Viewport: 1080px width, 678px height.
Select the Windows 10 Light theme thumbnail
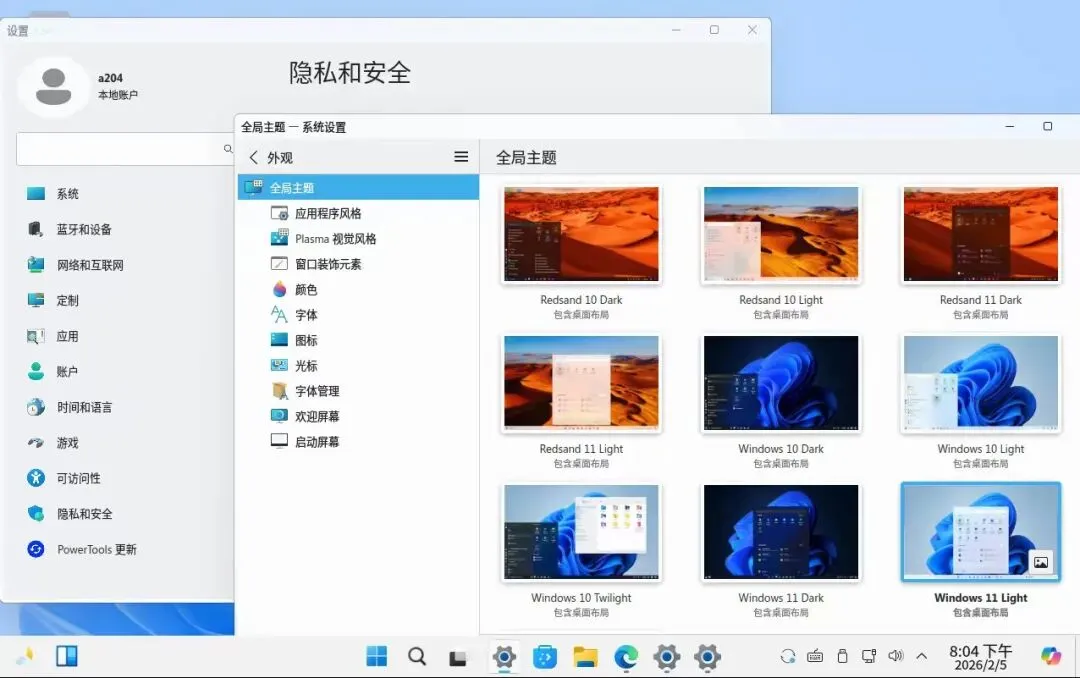(980, 383)
